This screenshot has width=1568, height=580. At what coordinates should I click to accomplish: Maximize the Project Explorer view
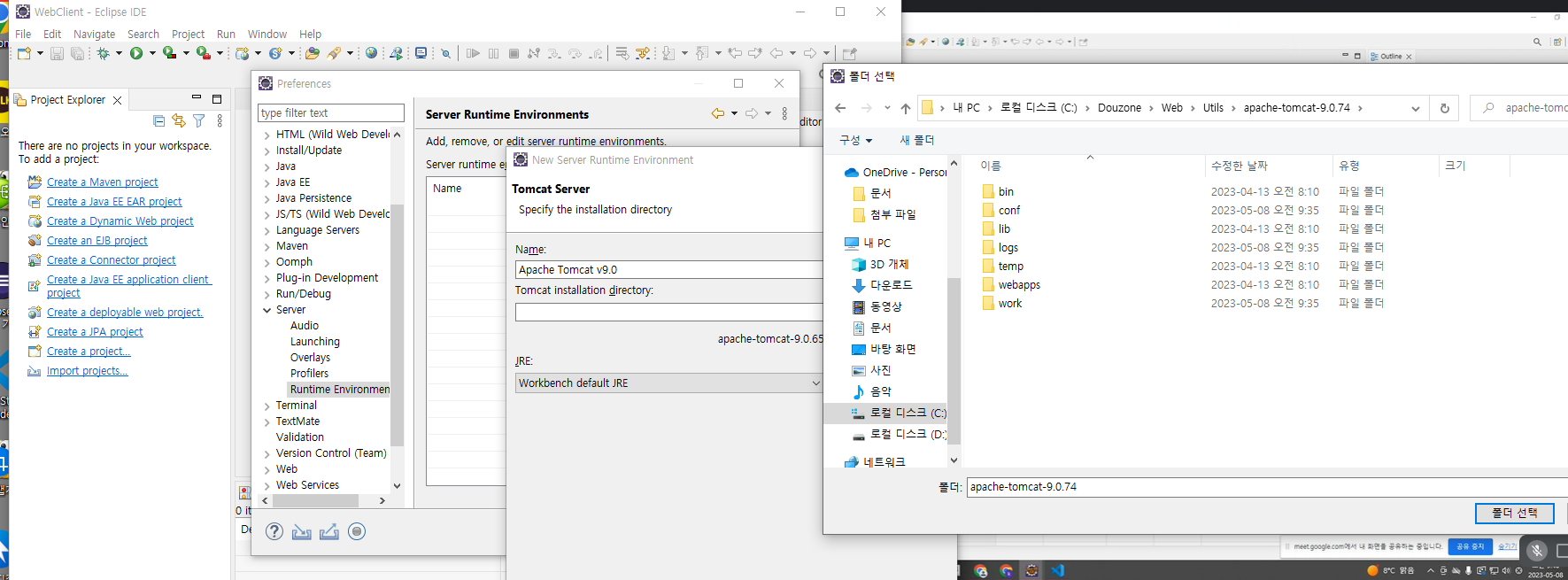tap(217, 99)
